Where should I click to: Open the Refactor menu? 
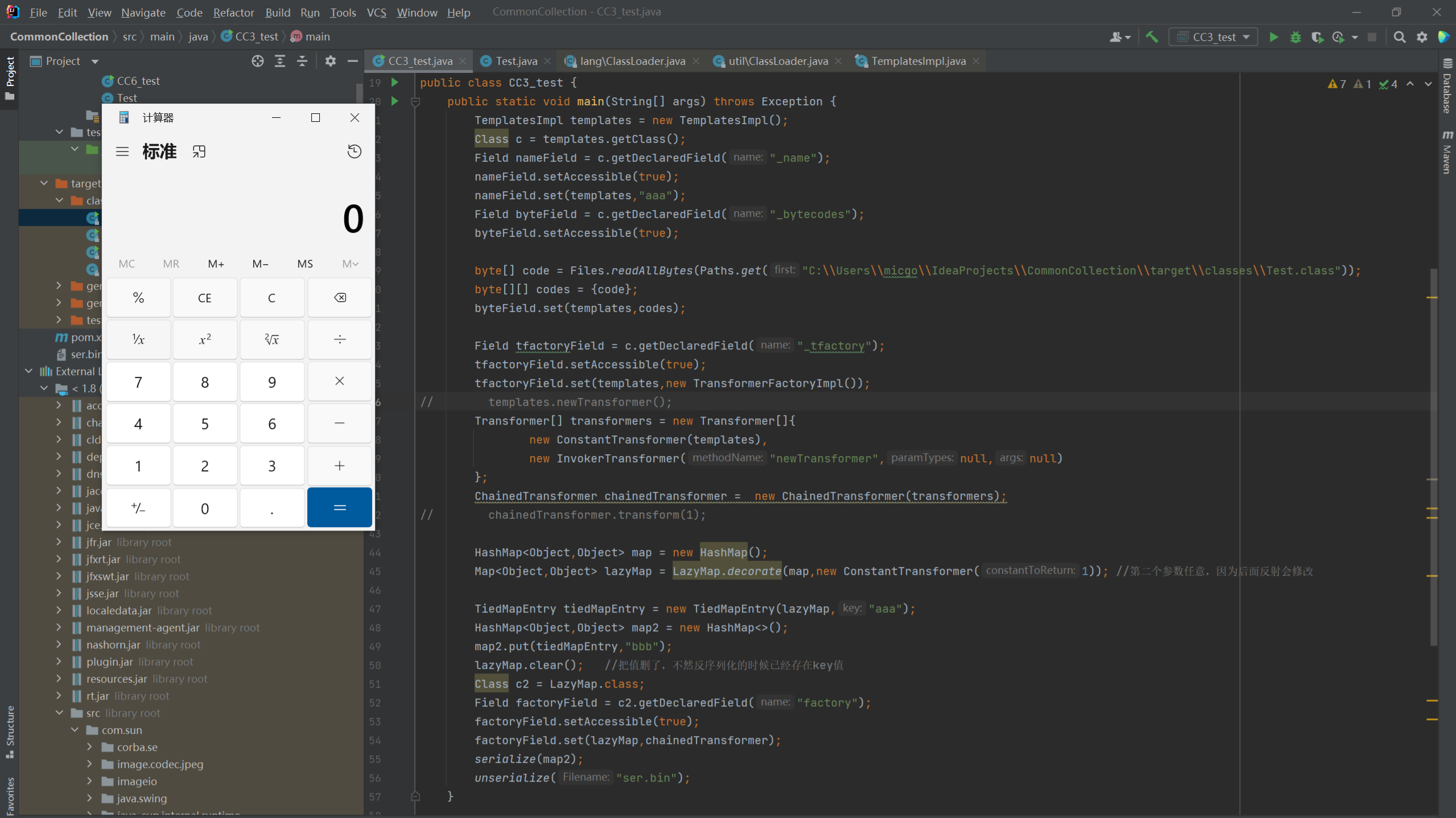click(x=233, y=12)
